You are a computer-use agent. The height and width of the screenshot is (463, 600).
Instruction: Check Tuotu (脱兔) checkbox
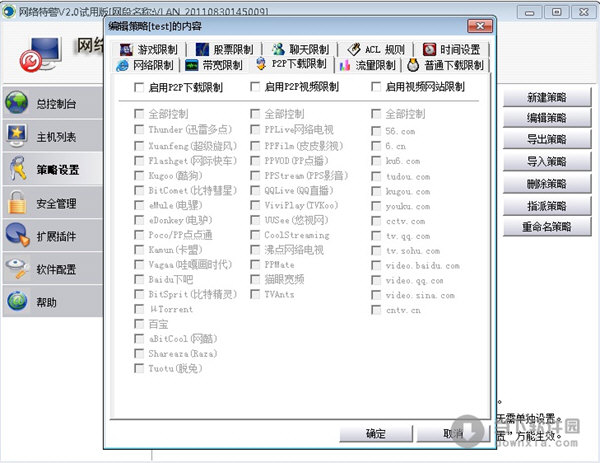139,368
